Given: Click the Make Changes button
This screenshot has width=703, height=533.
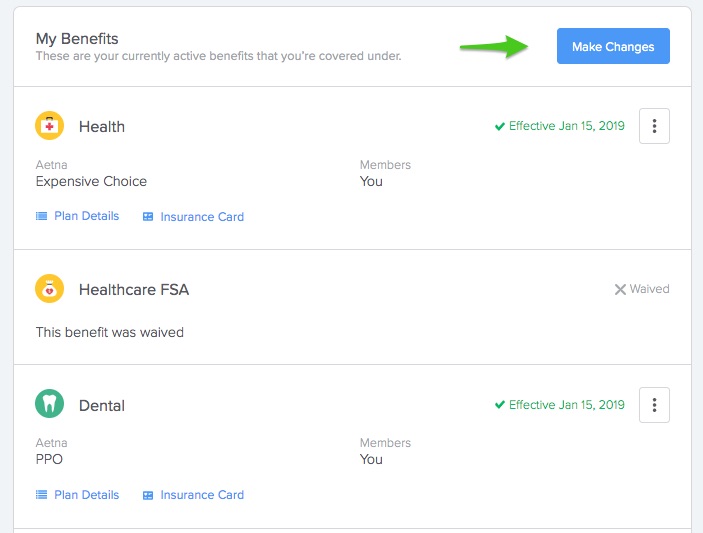Looking at the screenshot, I should click(613, 46).
